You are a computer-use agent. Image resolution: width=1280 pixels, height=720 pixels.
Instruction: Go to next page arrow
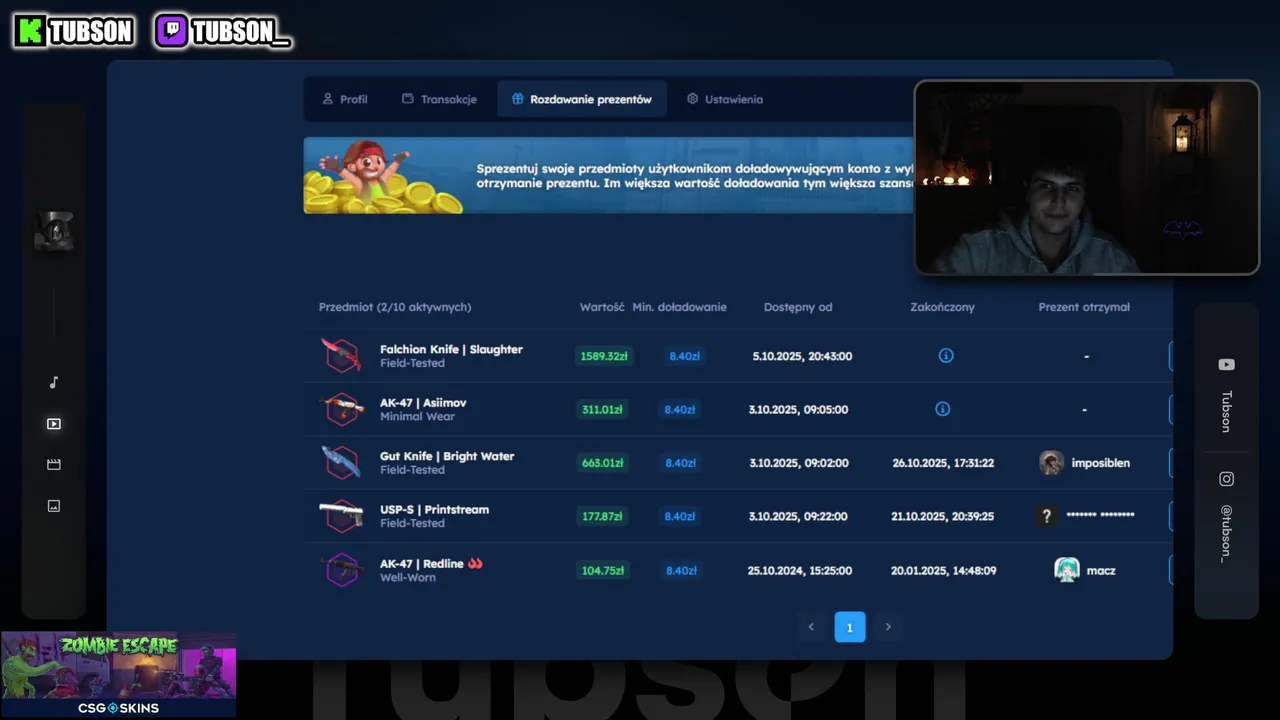pyautogui.click(x=888, y=627)
